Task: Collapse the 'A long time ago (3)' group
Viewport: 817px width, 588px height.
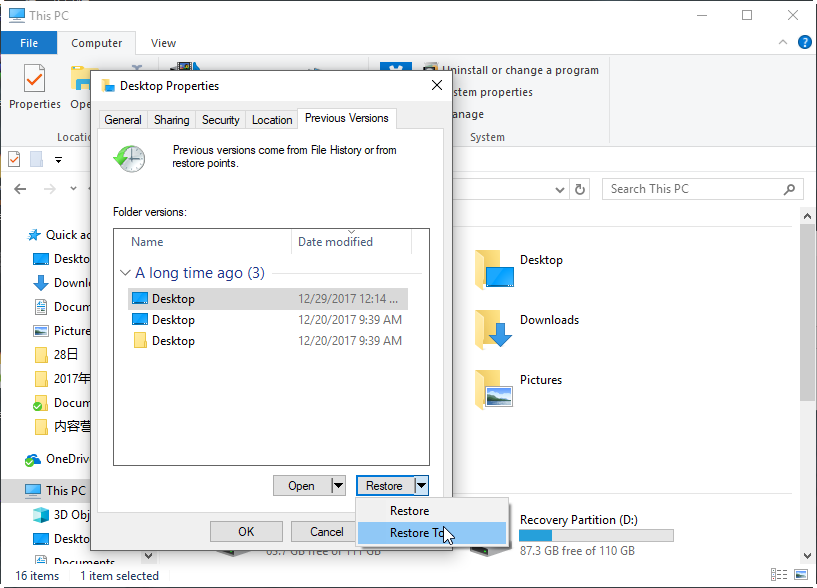Action: (125, 273)
